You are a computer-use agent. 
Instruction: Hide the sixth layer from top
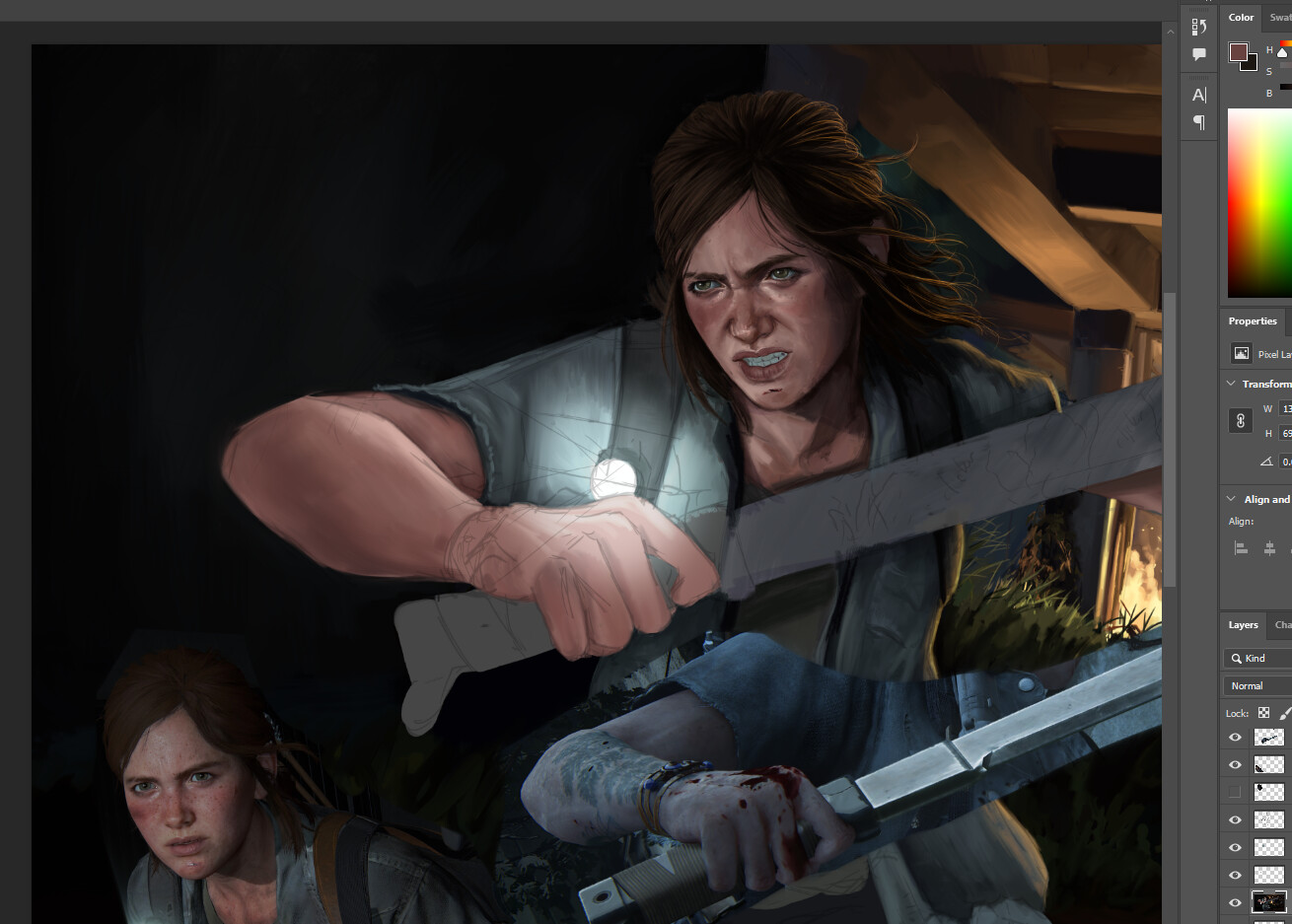point(1235,876)
